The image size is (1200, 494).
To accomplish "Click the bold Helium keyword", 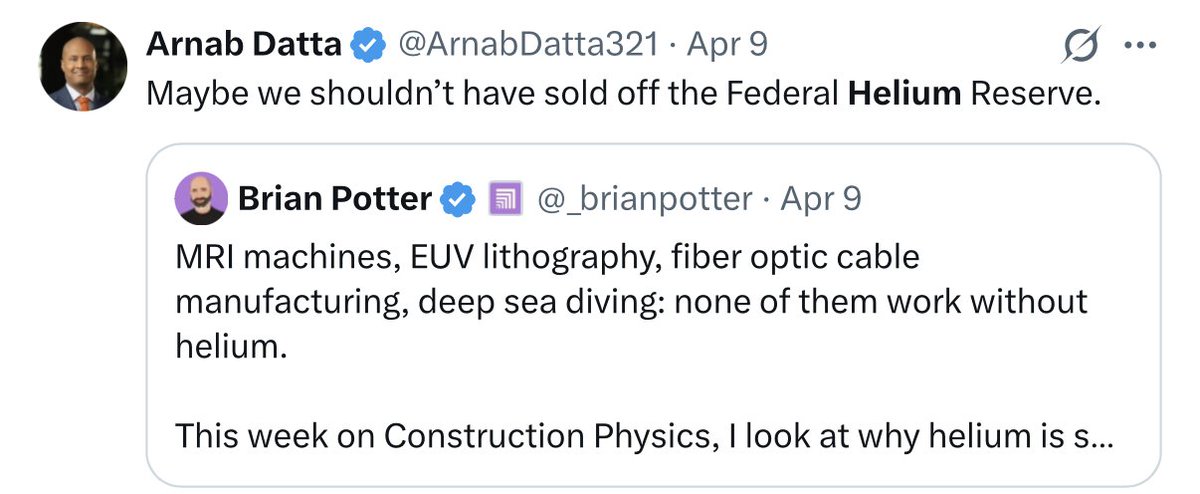I will (904, 94).
